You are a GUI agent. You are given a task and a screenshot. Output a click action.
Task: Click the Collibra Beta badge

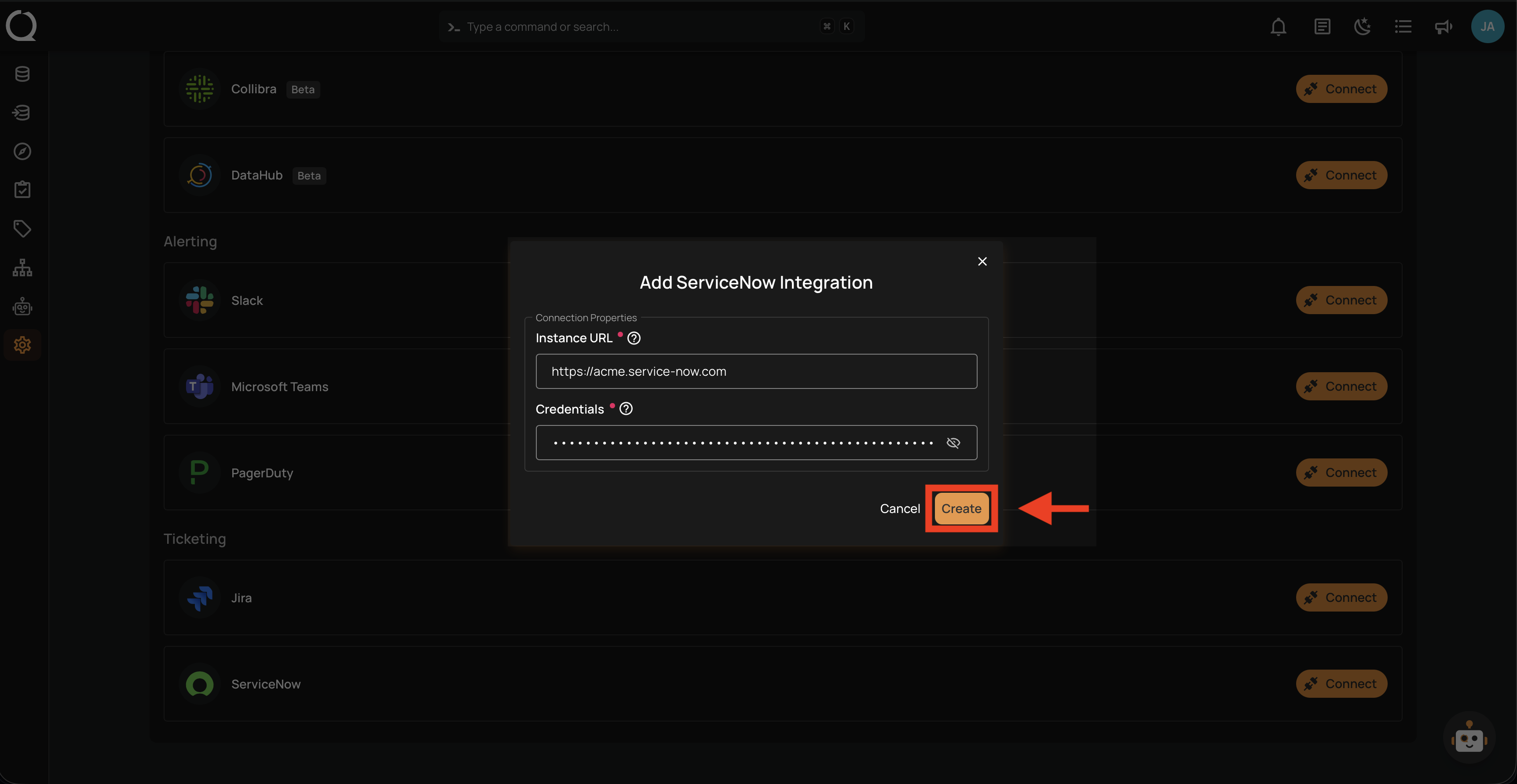(303, 90)
